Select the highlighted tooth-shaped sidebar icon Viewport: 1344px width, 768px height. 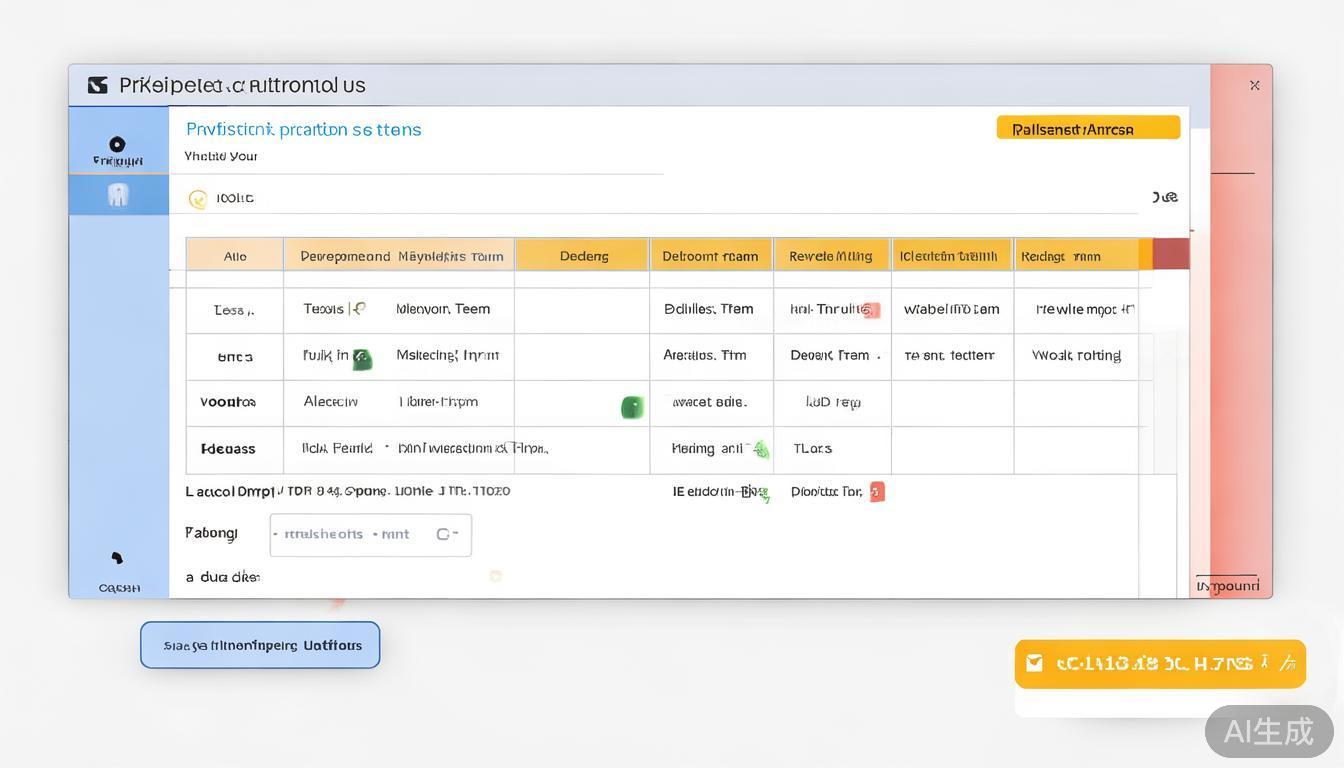pos(118,195)
